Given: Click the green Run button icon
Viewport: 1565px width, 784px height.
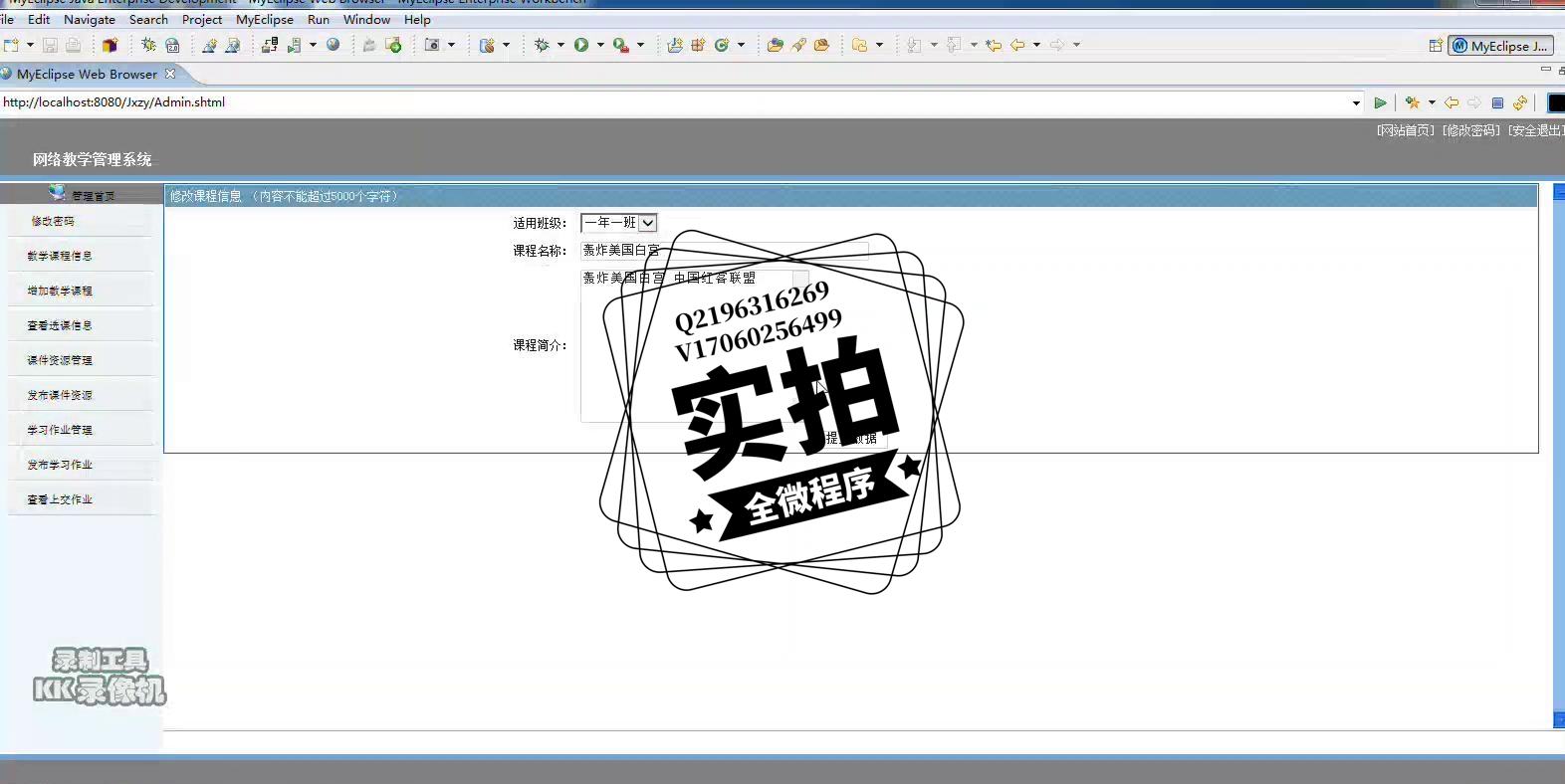Looking at the screenshot, I should [581, 45].
